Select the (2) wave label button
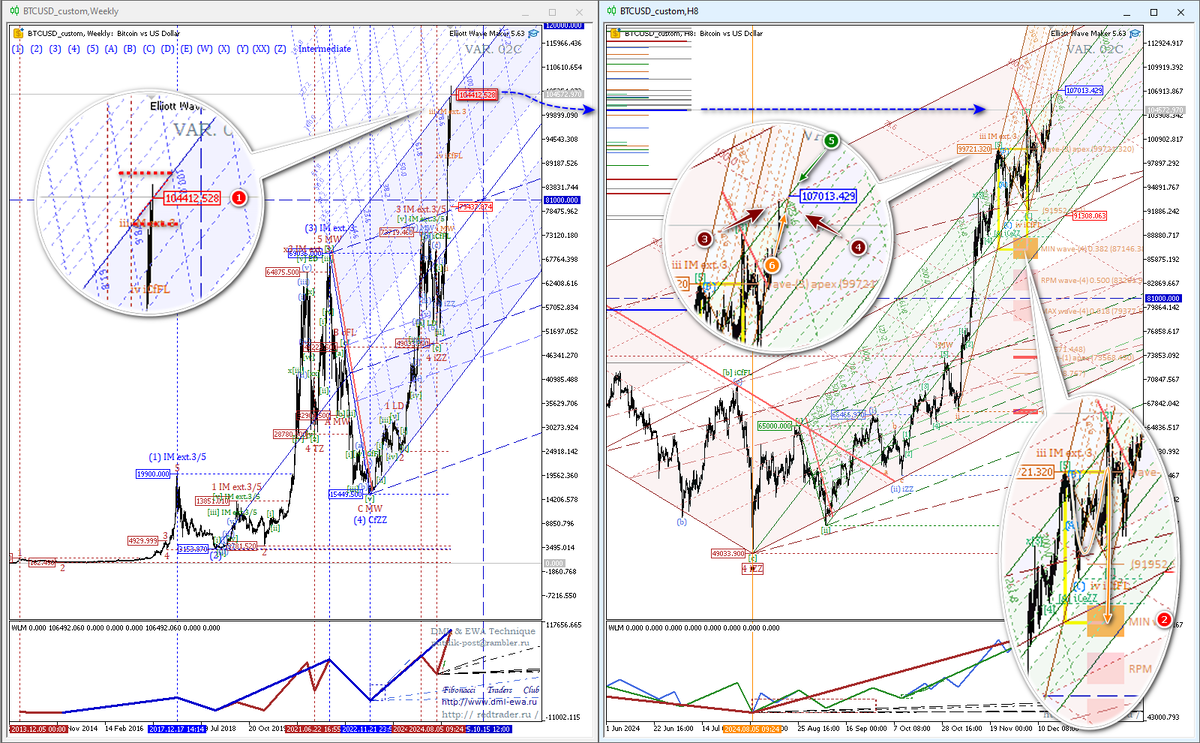1200x743 pixels. (x=36, y=49)
